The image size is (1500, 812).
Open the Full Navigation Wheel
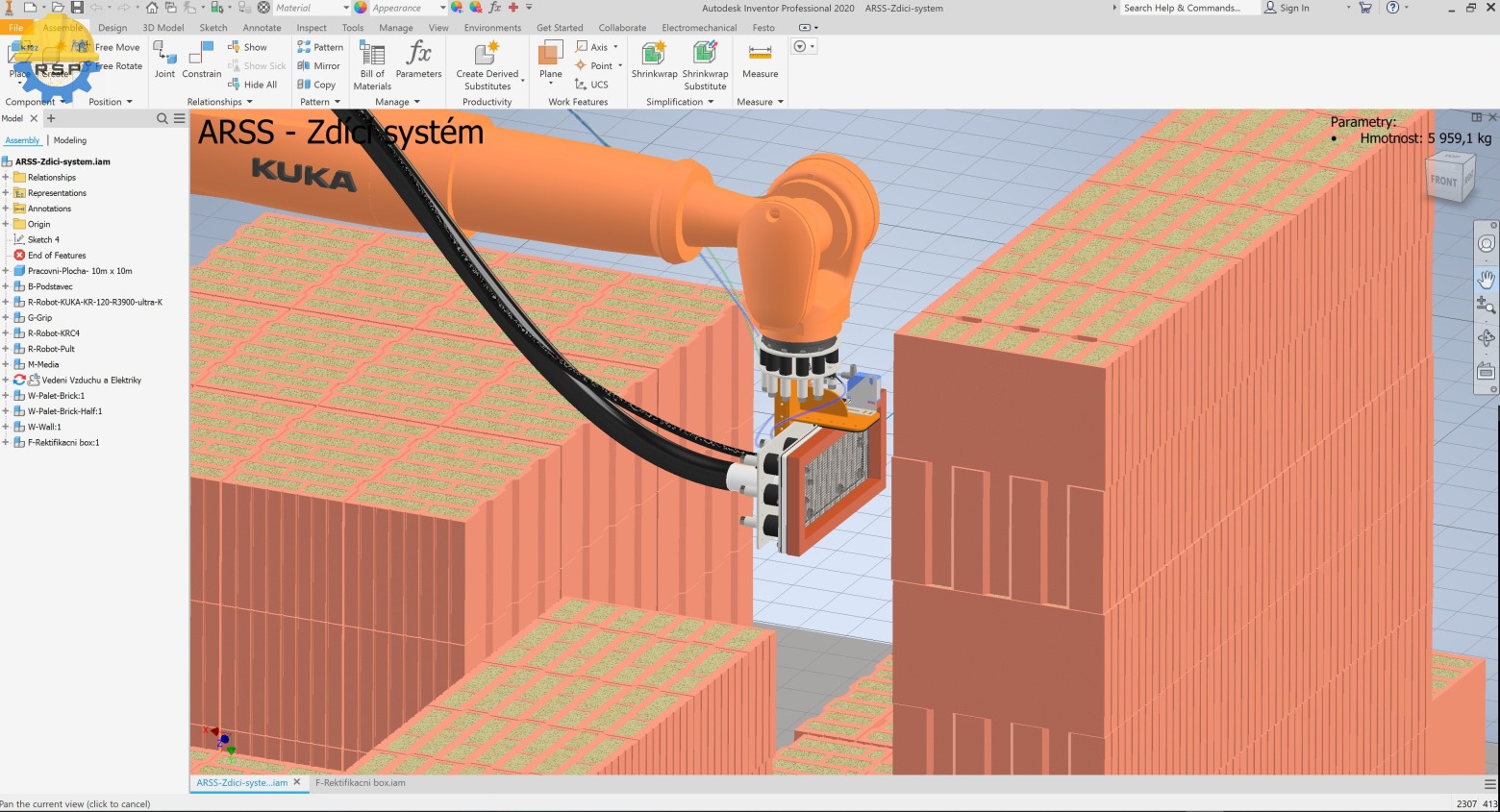pos(1486,244)
